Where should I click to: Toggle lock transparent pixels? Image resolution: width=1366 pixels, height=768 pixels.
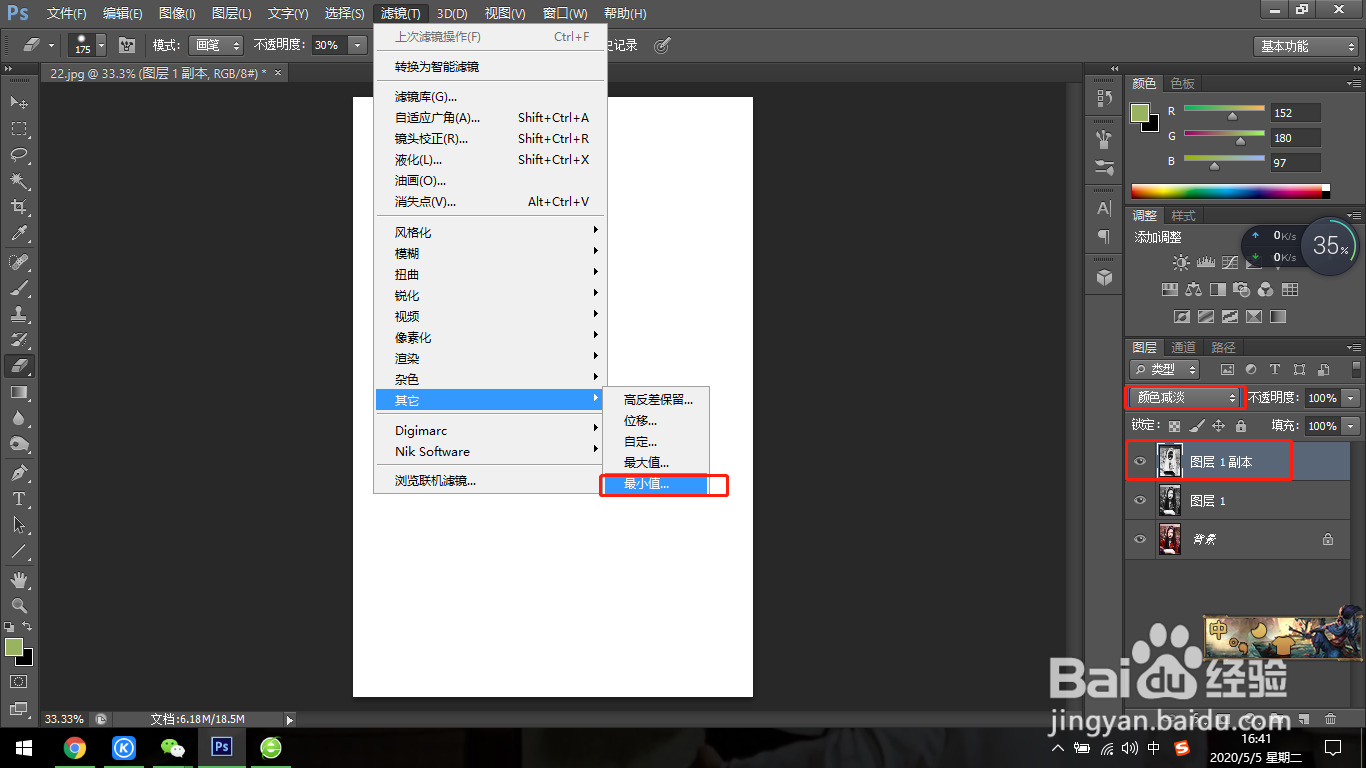(x=1175, y=426)
